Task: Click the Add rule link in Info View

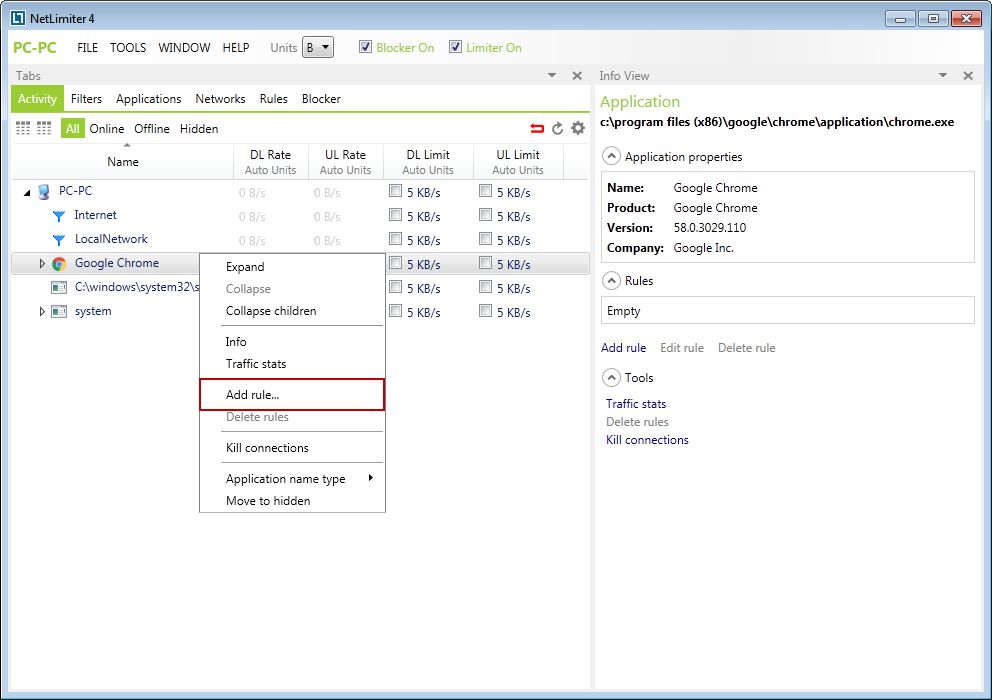Action: point(623,347)
